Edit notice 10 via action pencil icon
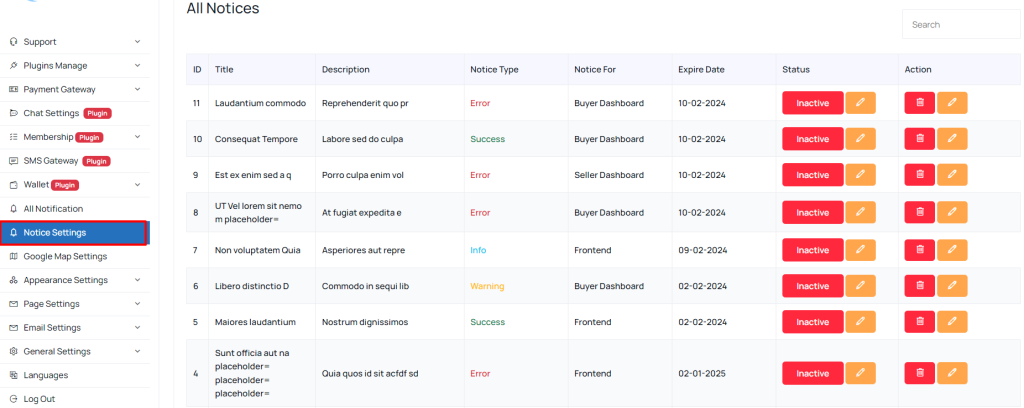 click(952, 138)
